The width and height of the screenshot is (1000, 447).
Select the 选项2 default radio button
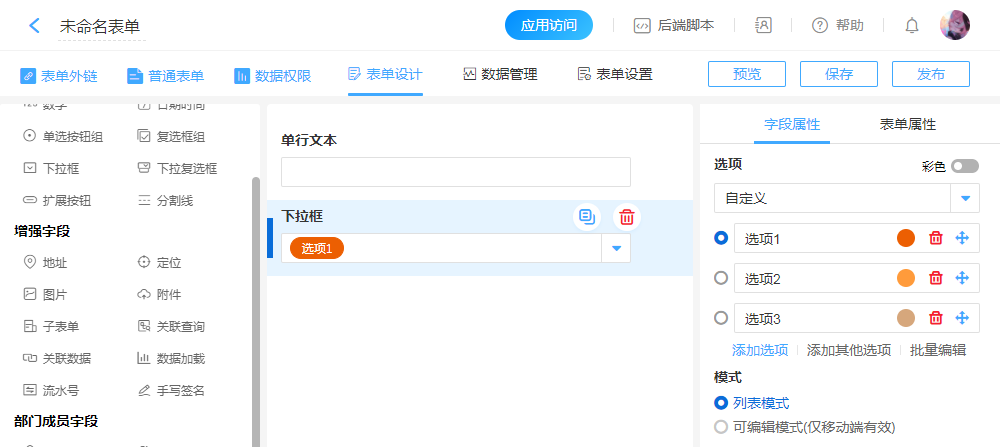pos(721,278)
